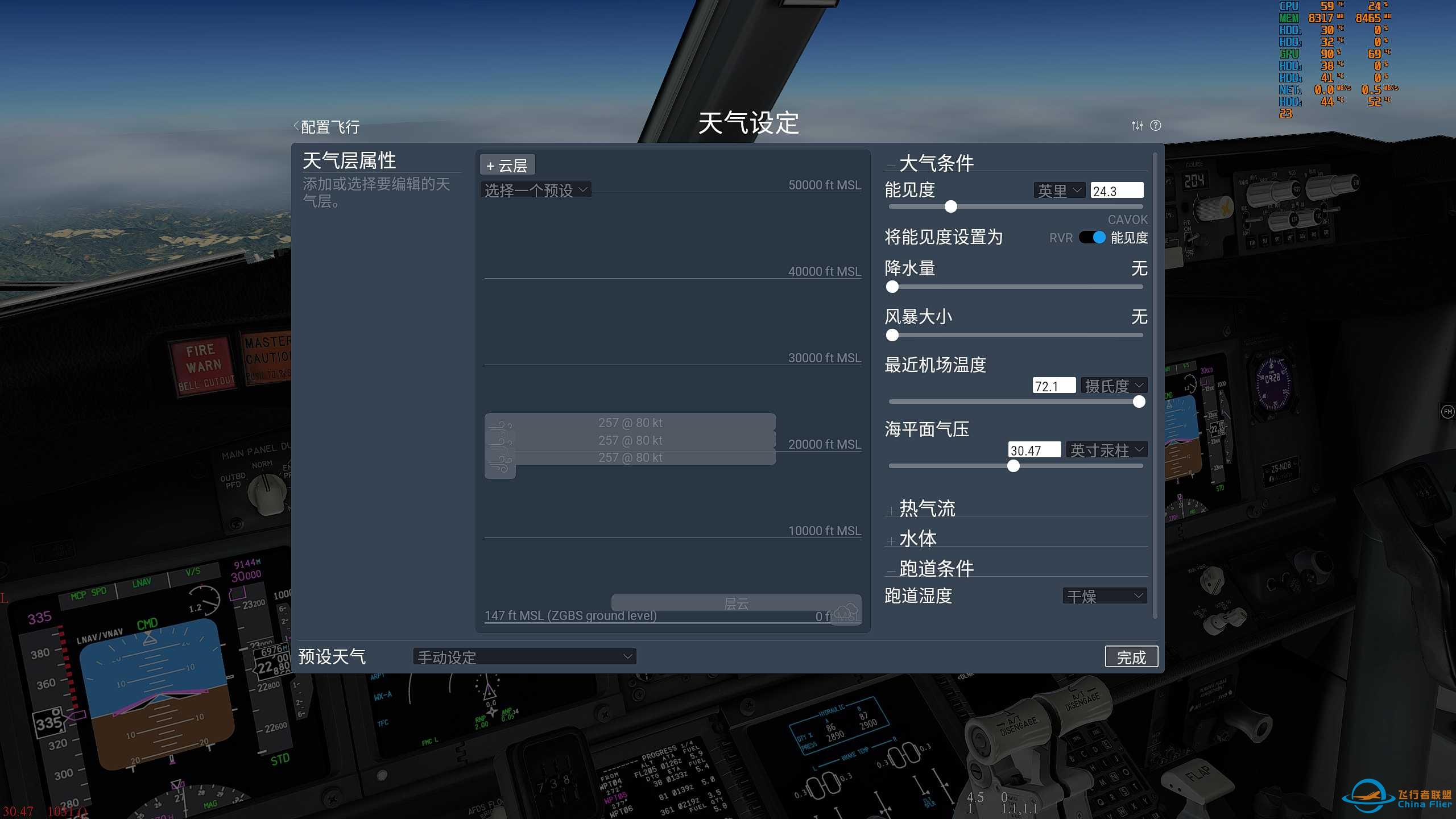Open the 选择一个预设 preset dropdown

[536, 190]
